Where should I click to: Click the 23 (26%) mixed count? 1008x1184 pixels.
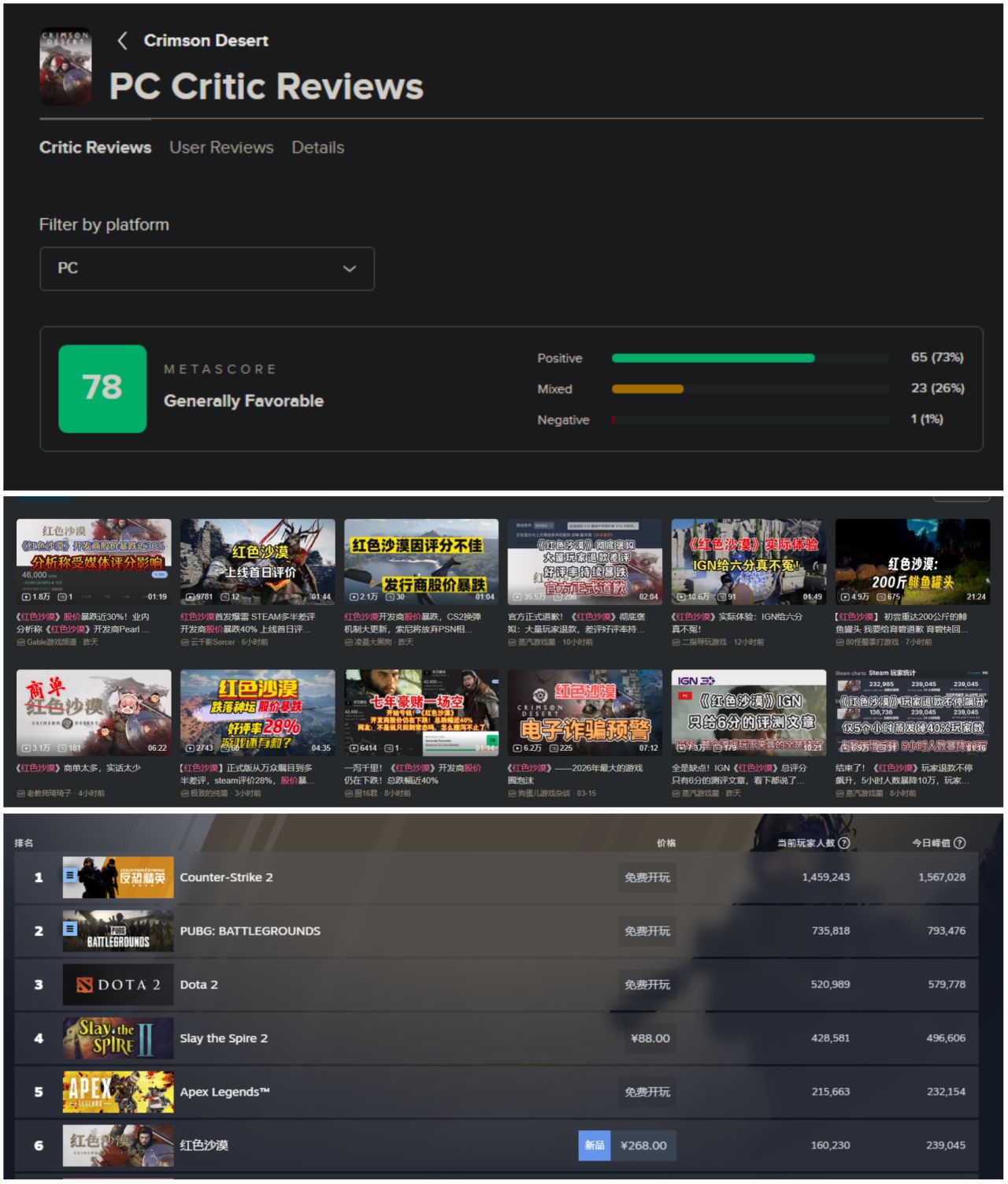[x=937, y=388]
